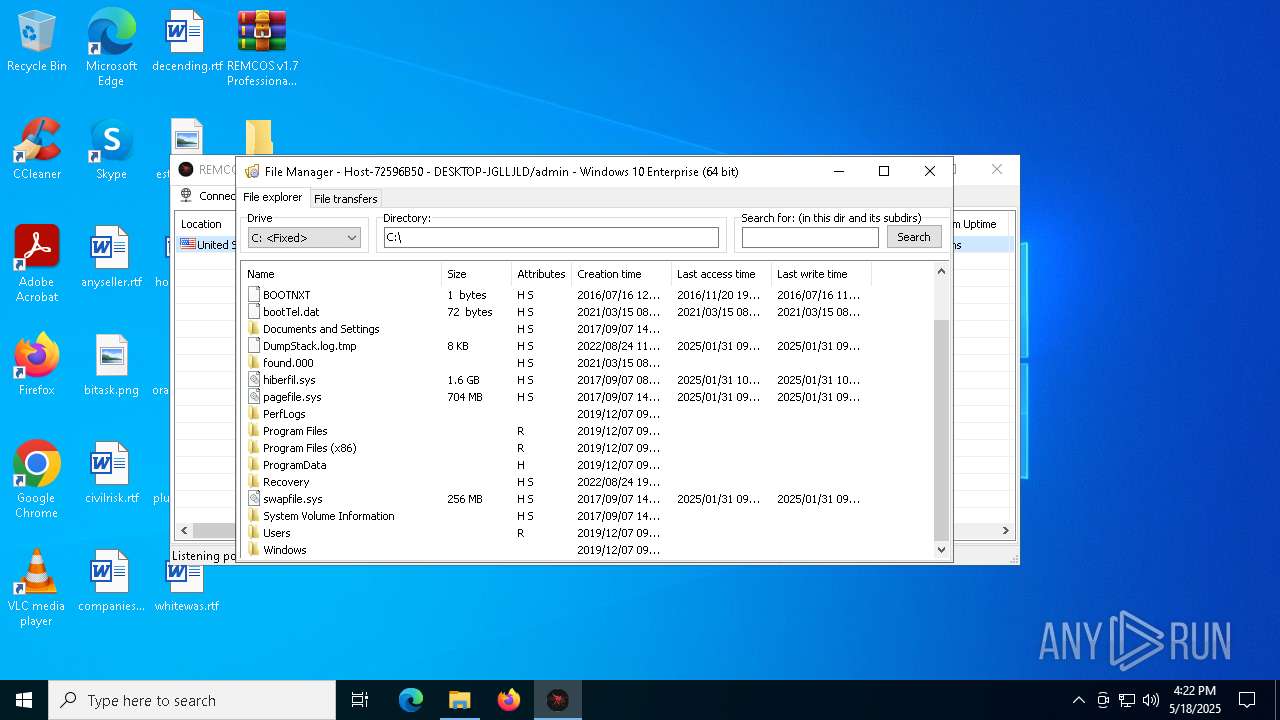Sort by Last write time column
The height and width of the screenshot is (720, 1280).
(821, 274)
